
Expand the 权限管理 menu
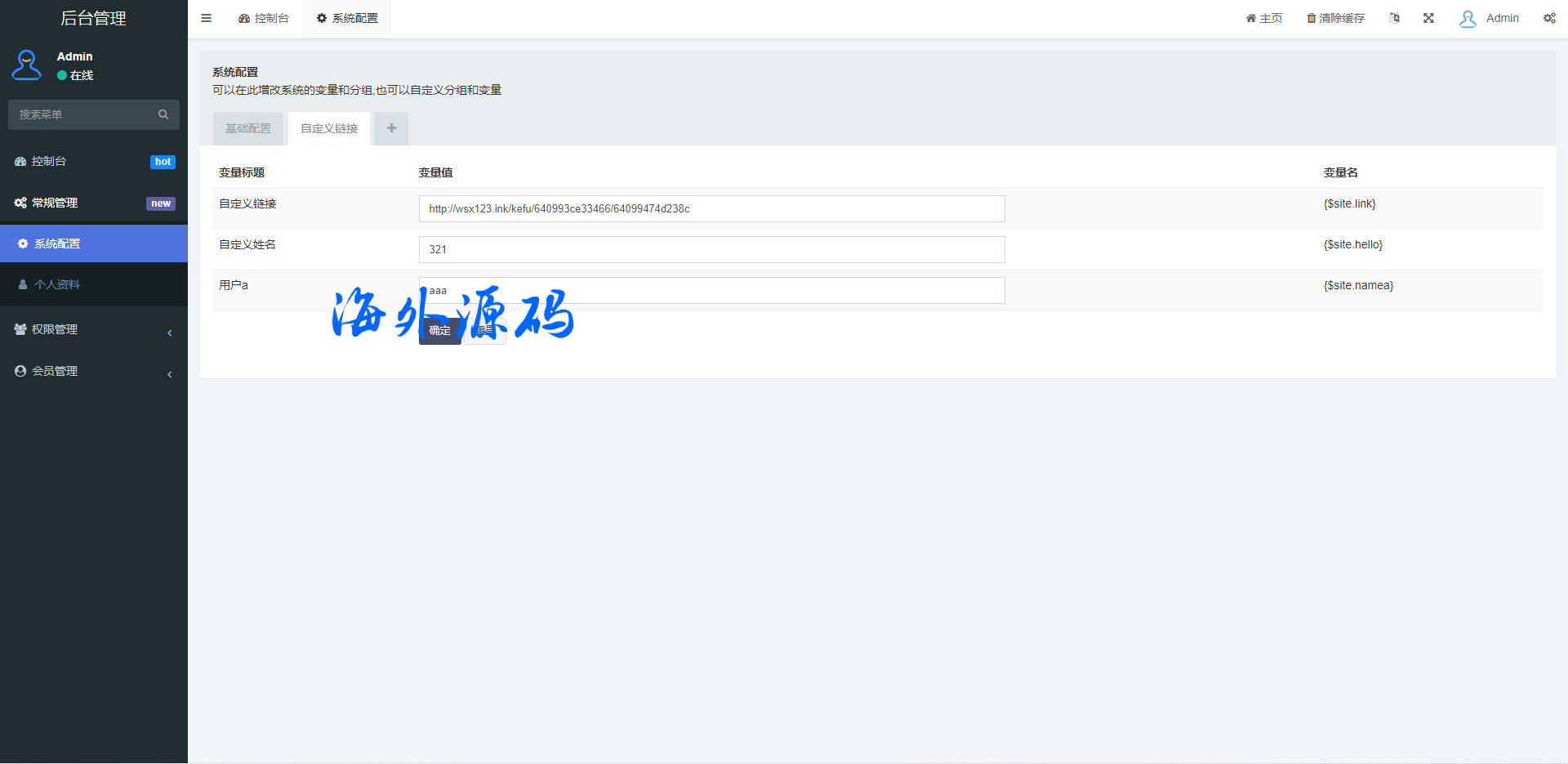[x=94, y=329]
